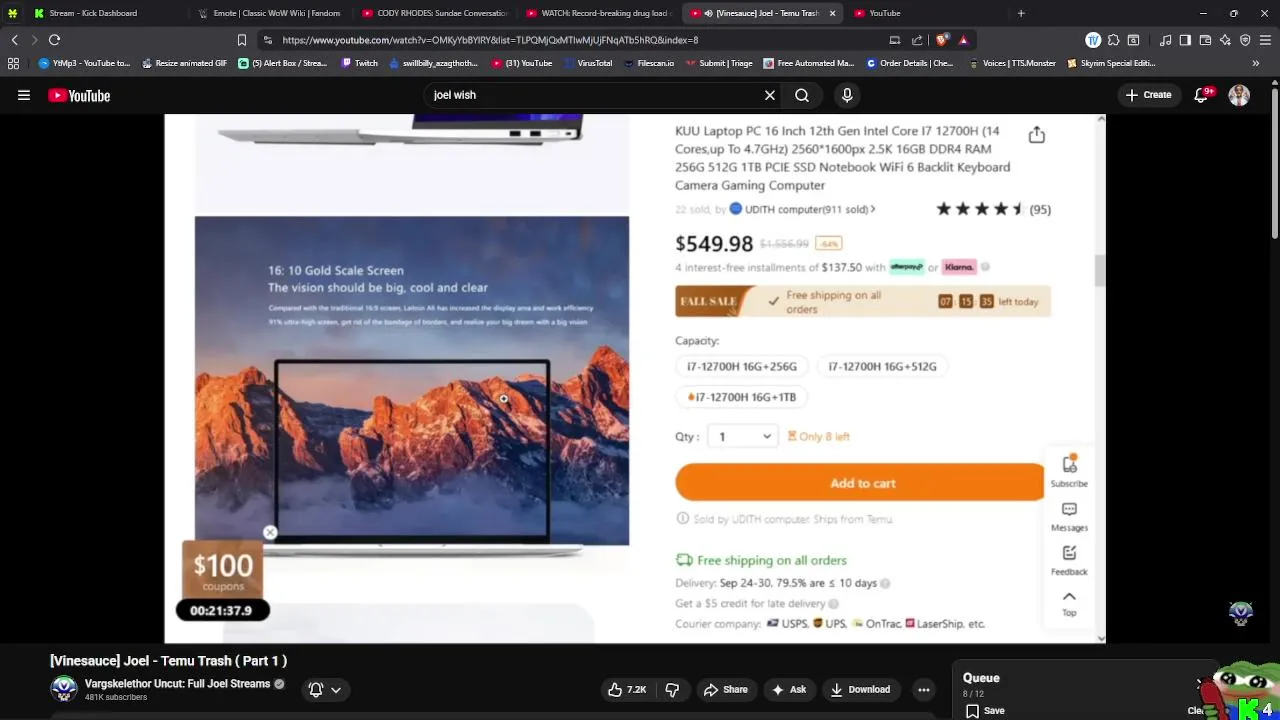Viewport: 1280px width, 720px height.
Task: Click the YouTube search magnifier button
Action: (802, 95)
